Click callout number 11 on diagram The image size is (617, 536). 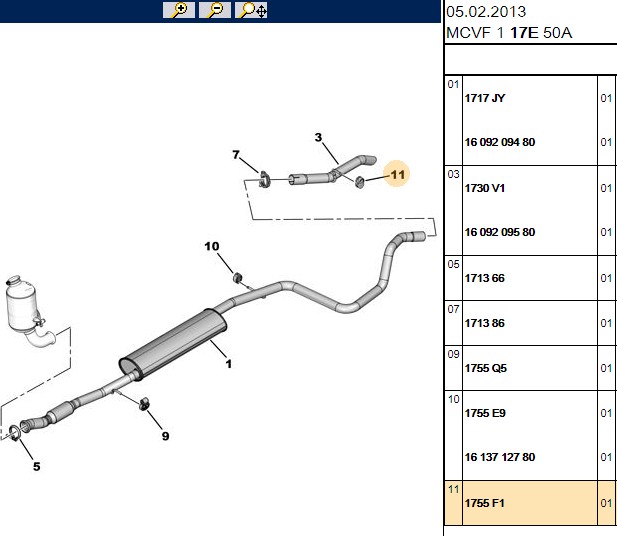coord(397,174)
